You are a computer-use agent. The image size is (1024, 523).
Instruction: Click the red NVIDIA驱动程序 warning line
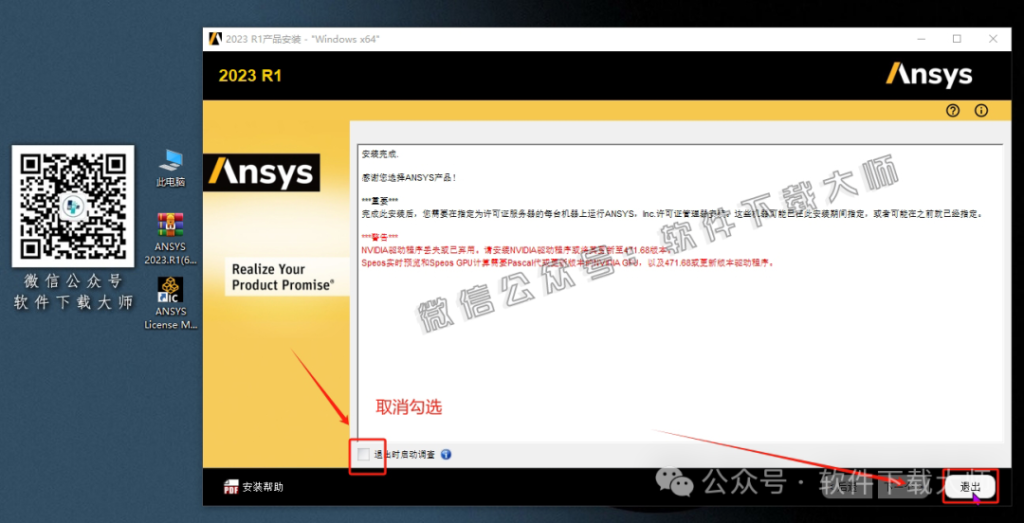point(517,250)
